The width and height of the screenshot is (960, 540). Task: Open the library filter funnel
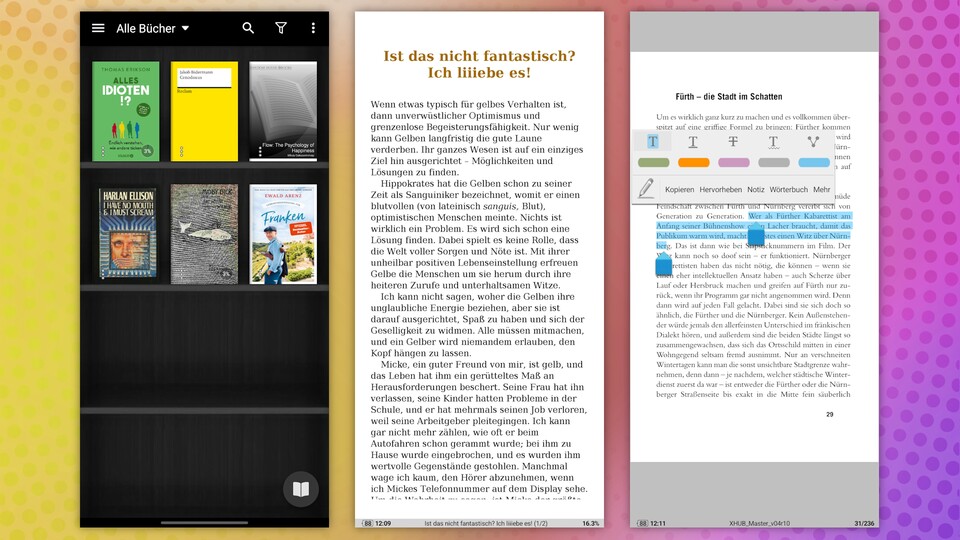coord(281,28)
